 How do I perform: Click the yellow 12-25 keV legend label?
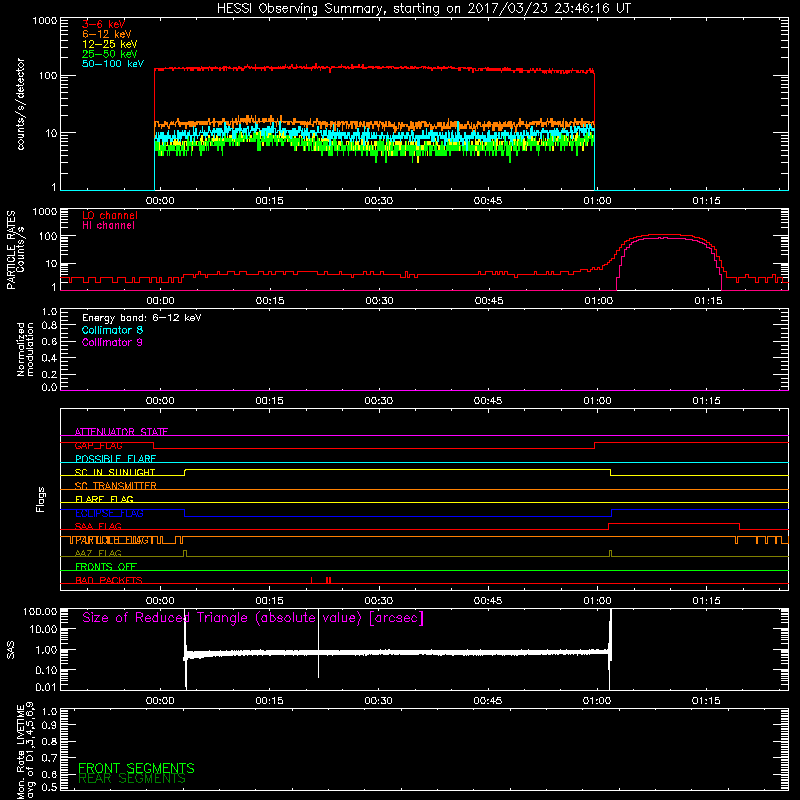click(110, 44)
